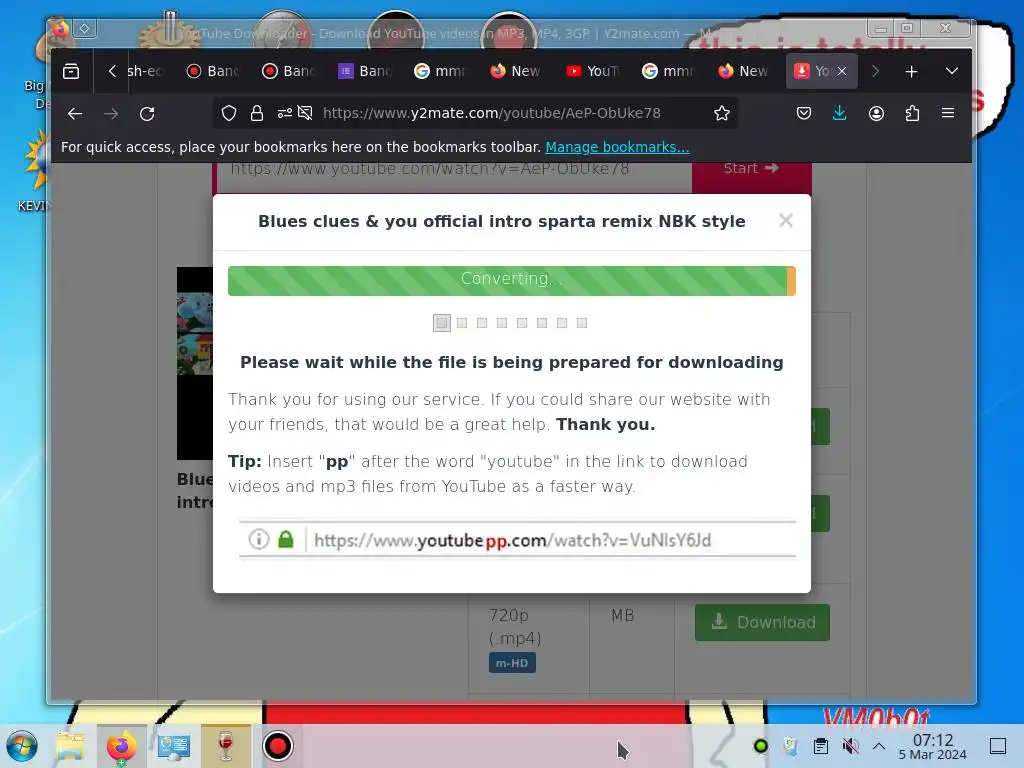This screenshot has height=768, width=1024.
Task: Click the red record taskbar icon
Action: [x=278, y=746]
